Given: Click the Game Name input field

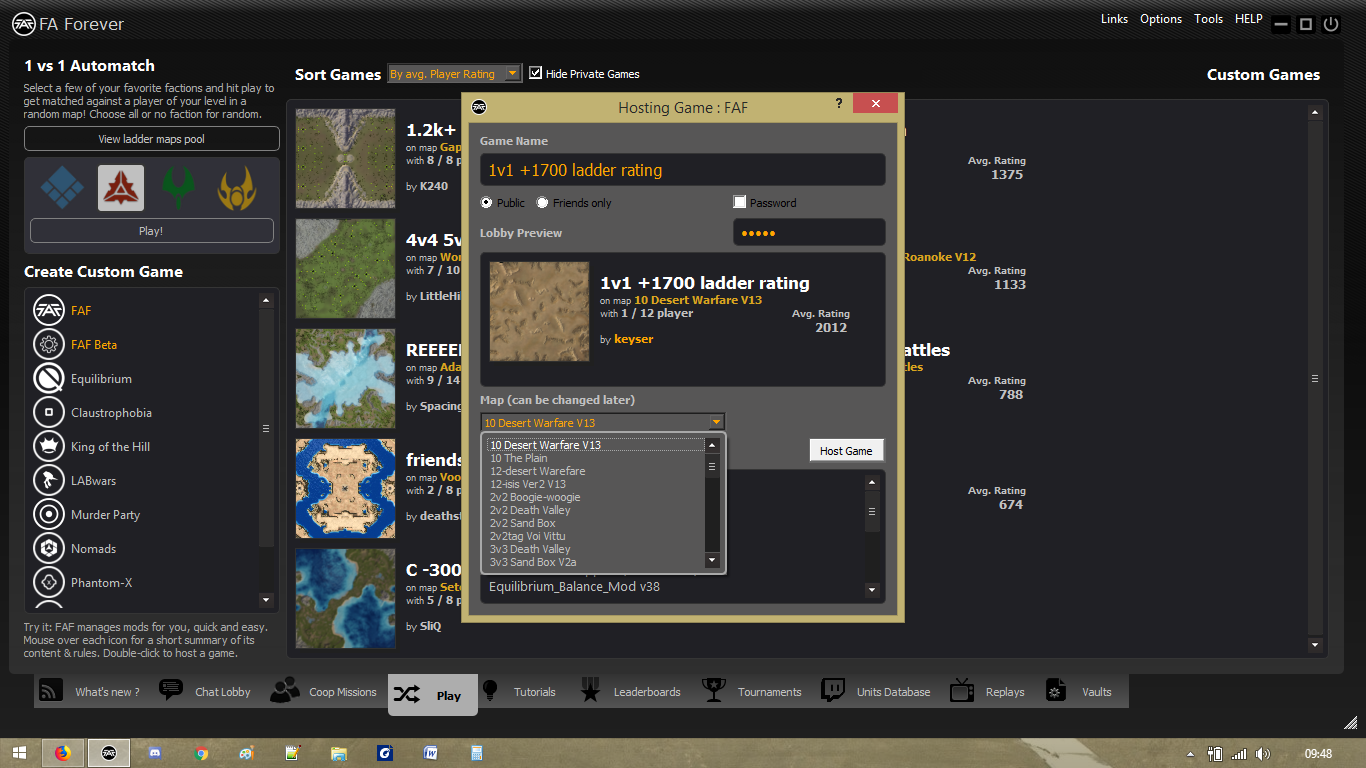Looking at the screenshot, I should click(683, 169).
